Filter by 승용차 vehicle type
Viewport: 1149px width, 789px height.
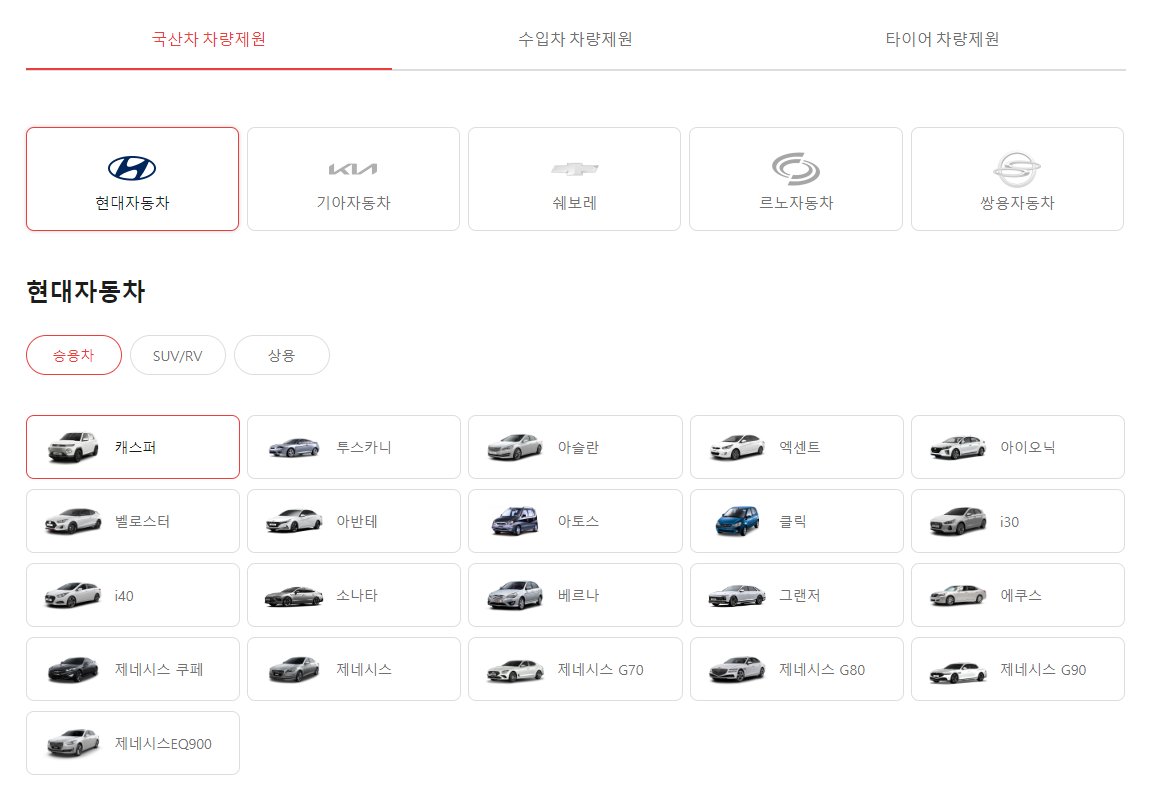click(x=74, y=355)
